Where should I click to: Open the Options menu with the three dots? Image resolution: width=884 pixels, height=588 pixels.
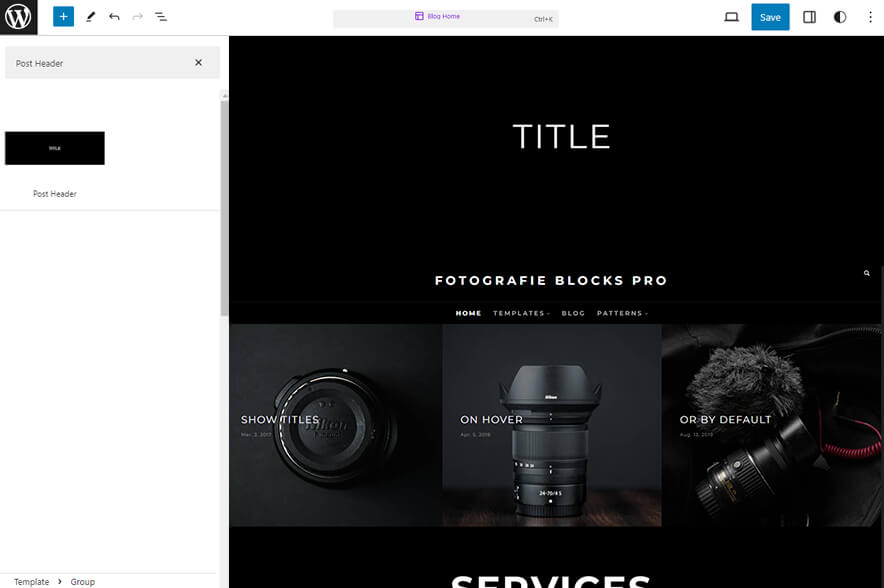[x=871, y=17]
